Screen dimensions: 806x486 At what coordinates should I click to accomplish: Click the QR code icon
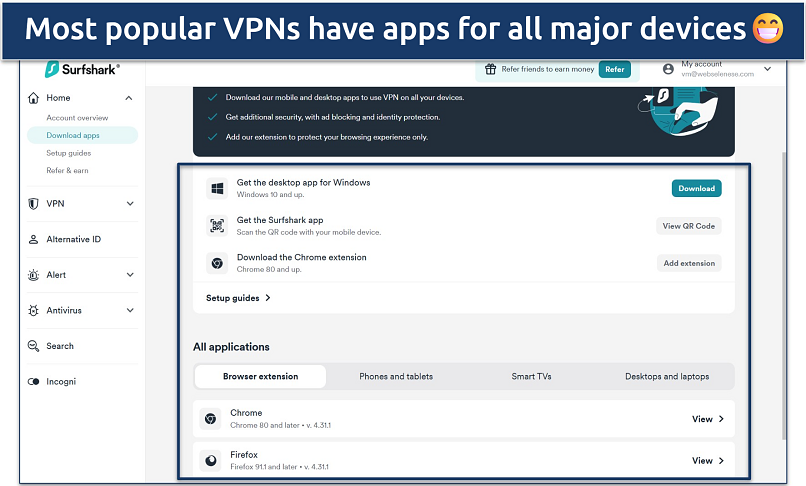(216, 226)
